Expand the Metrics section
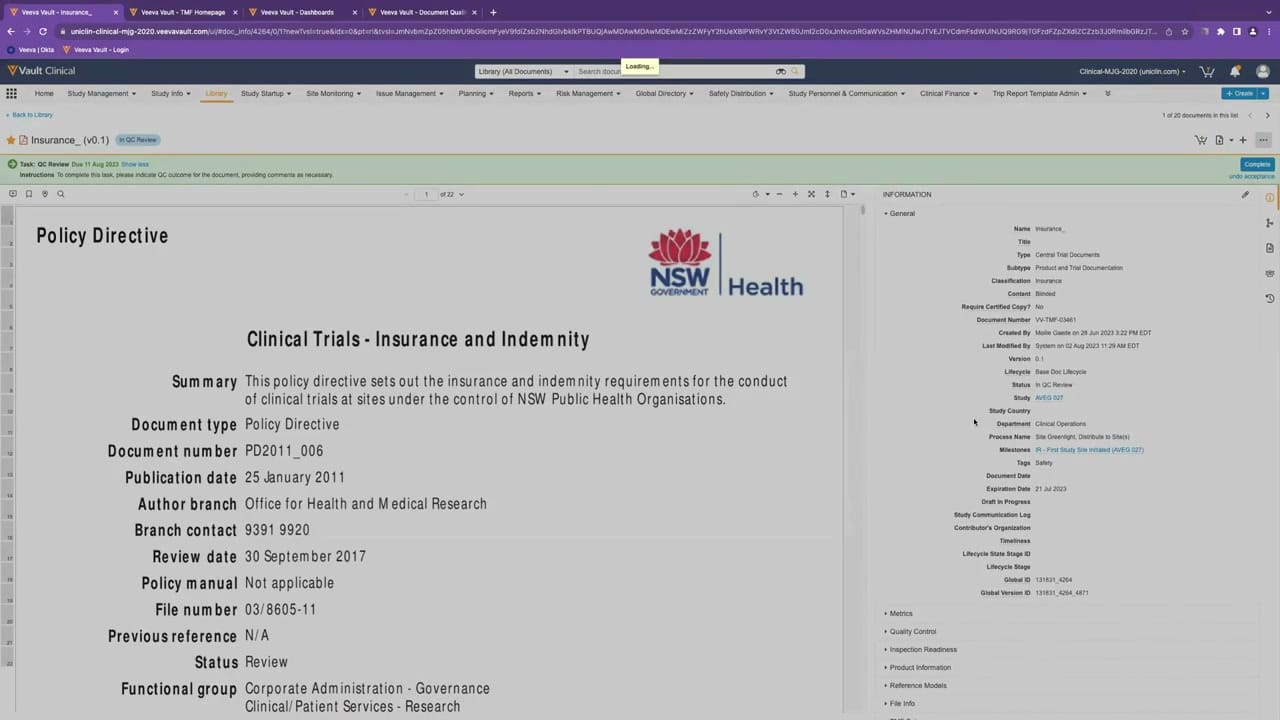1280x720 pixels. tap(898, 613)
